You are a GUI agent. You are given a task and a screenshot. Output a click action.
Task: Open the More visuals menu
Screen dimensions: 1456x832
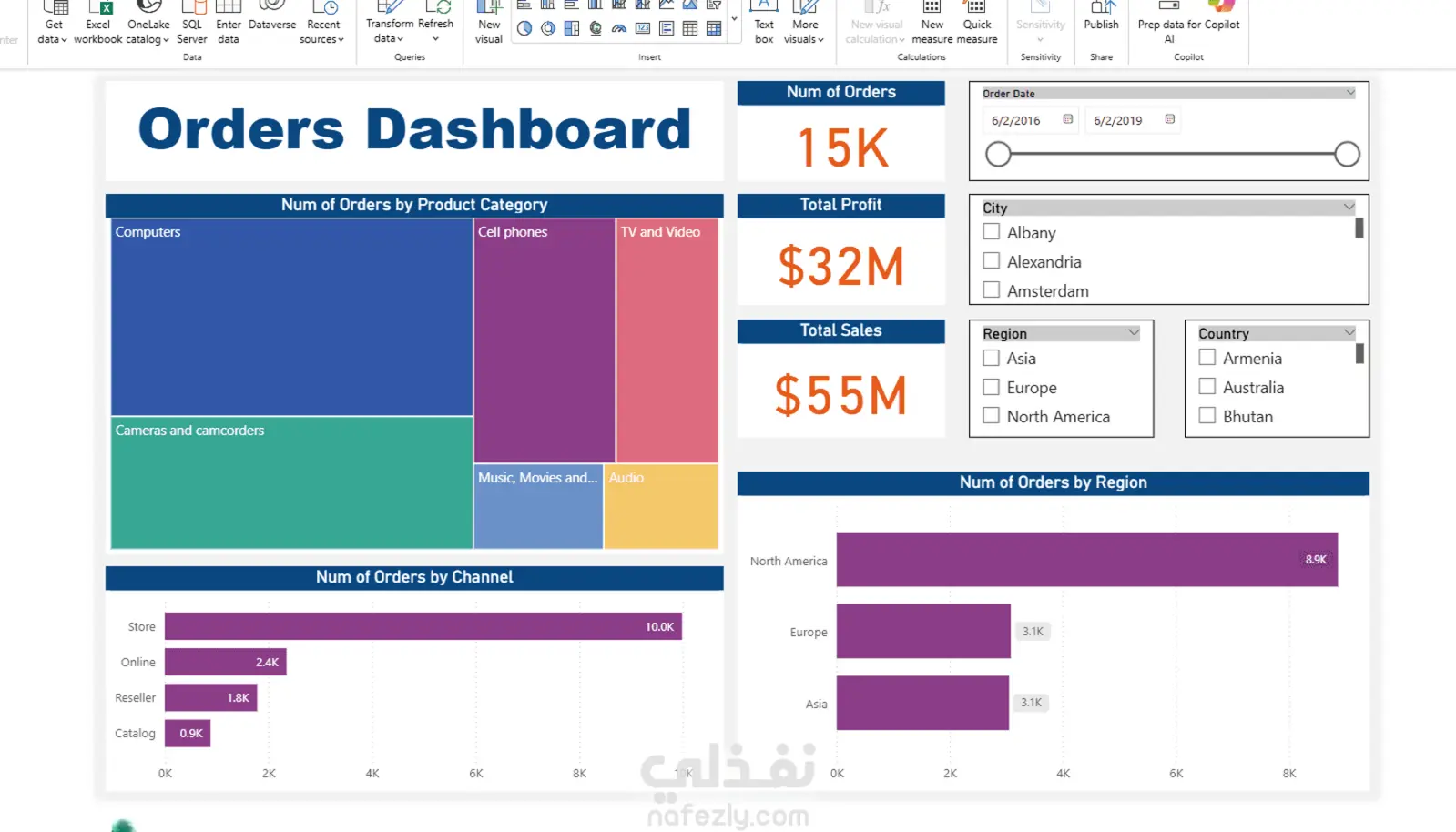(804, 24)
